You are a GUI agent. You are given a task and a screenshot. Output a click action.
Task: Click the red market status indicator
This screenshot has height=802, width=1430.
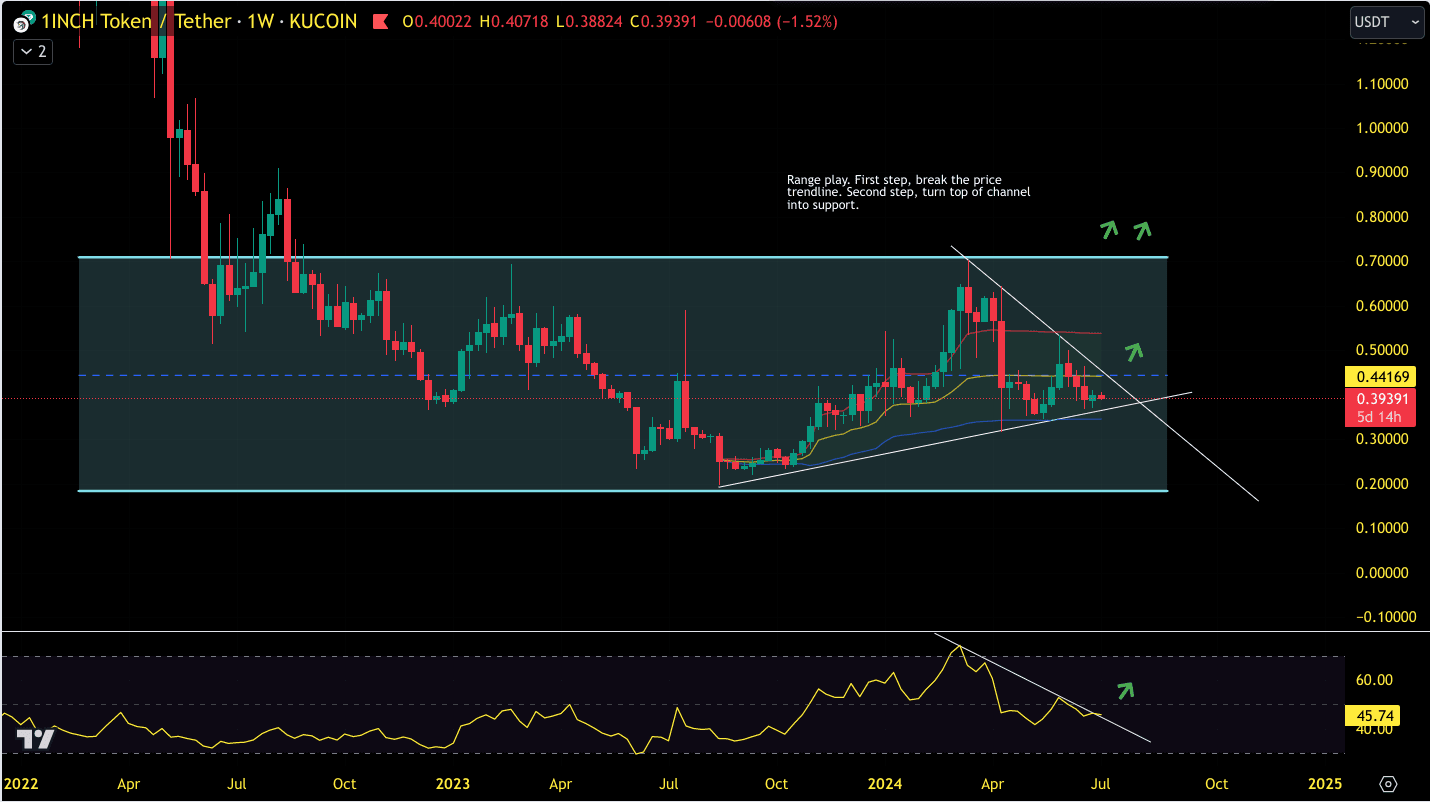click(379, 21)
